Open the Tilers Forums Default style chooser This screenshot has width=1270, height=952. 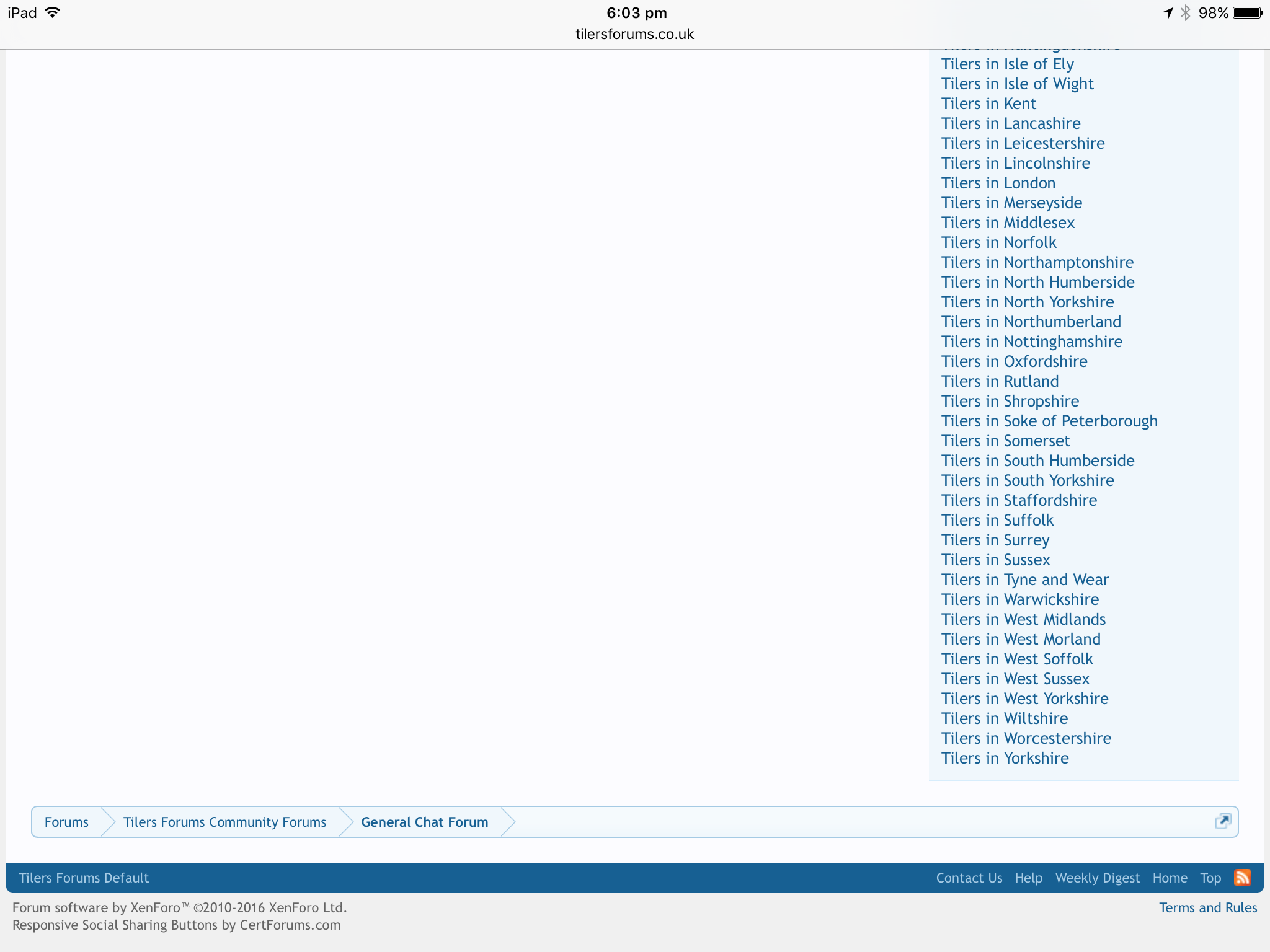coord(84,878)
